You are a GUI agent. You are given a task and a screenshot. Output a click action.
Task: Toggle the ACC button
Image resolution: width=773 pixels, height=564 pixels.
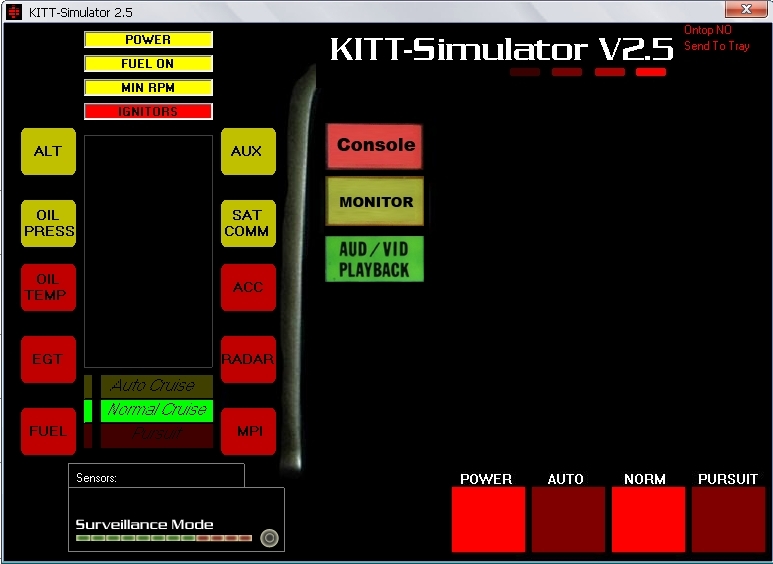coord(248,287)
